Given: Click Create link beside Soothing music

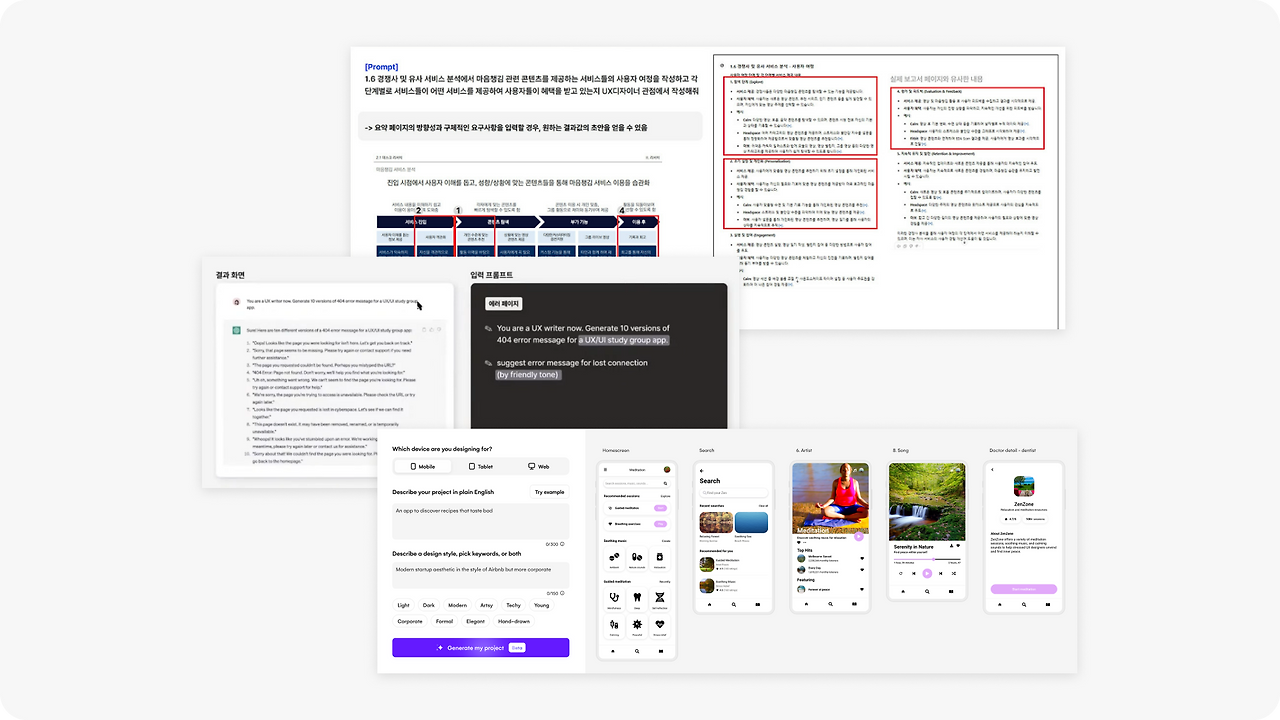Looking at the screenshot, I should (x=666, y=541).
